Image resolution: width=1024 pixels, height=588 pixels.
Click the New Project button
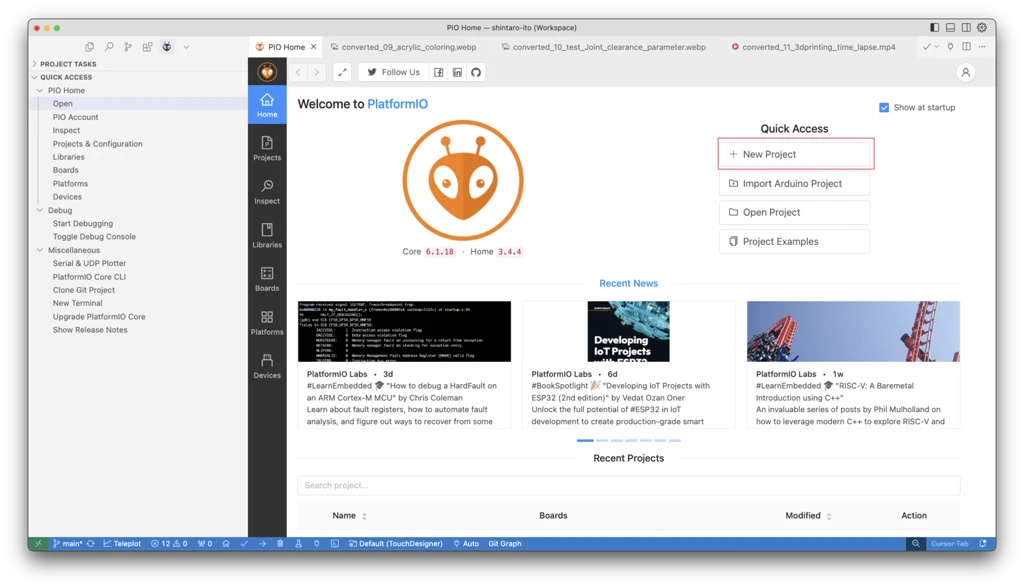coord(795,154)
